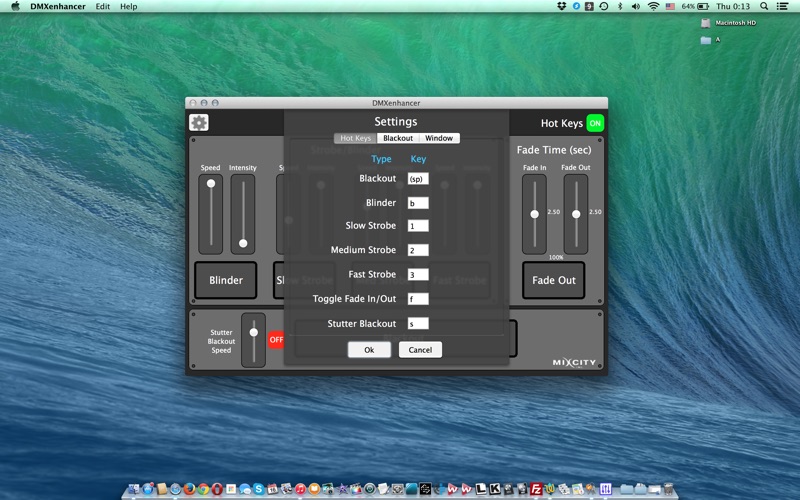Click the Toggle Fade In/Out key field
Viewport: 800px width, 500px height.
[418, 299]
